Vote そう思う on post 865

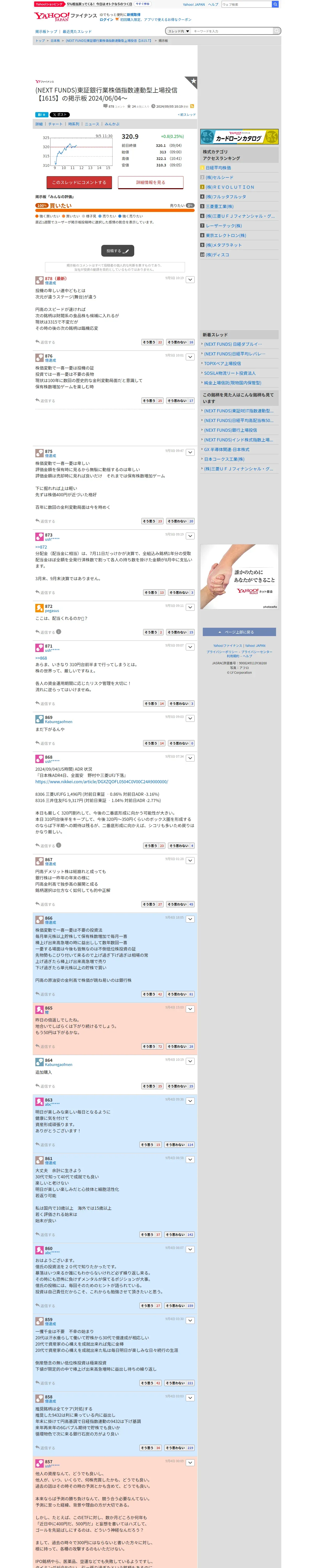click(153, 1046)
